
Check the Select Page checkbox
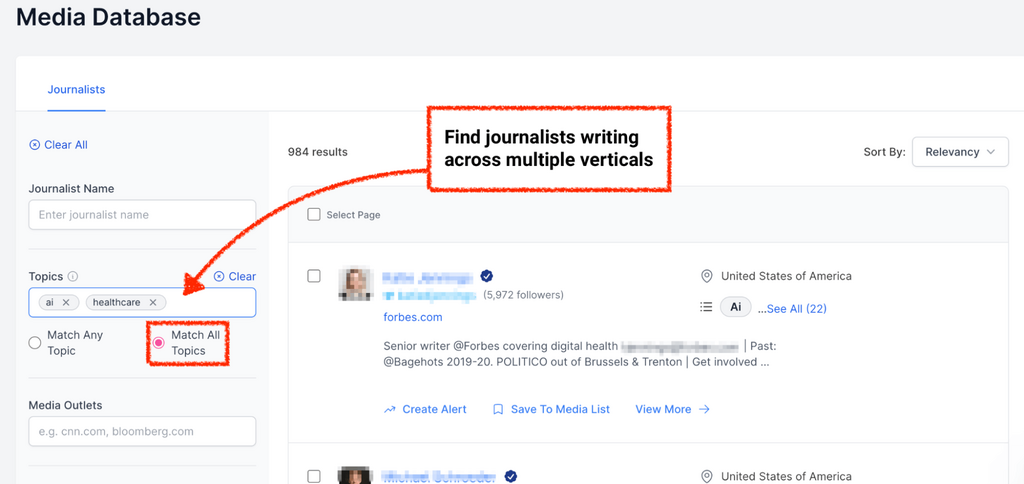(x=314, y=215)
